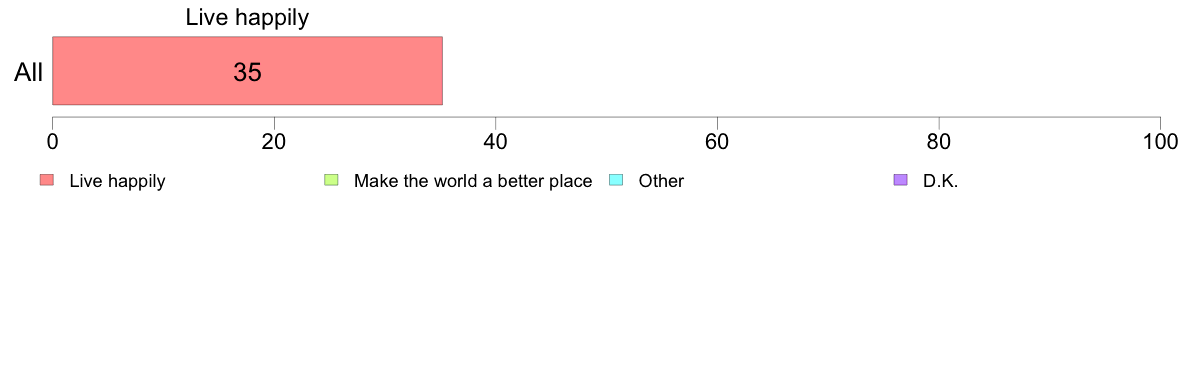Select Make the world a better place legend label

coord(473,181)
